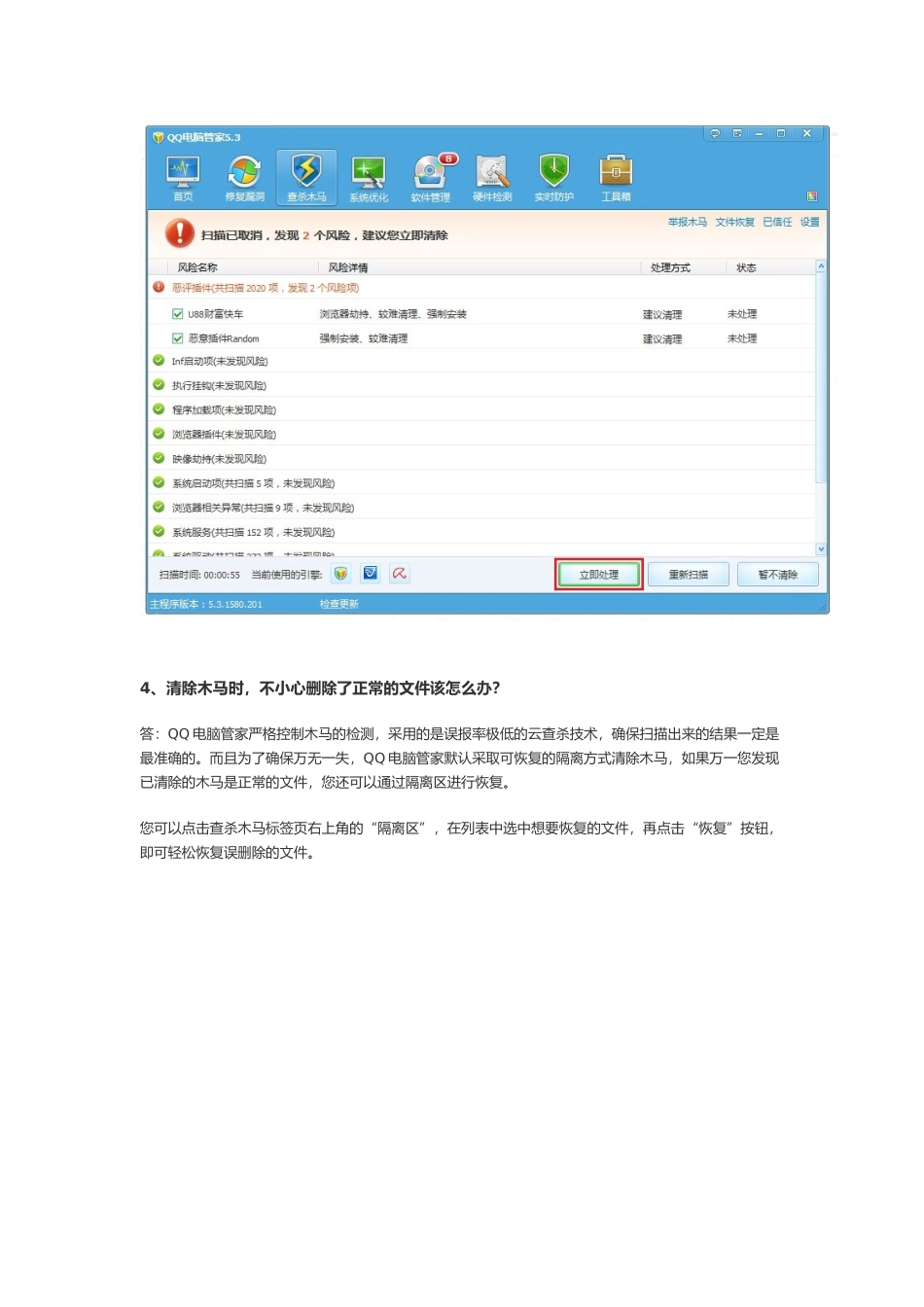Open the 已信任 trusted list link
The image size is (924, 1307).
tap(777, 223)
